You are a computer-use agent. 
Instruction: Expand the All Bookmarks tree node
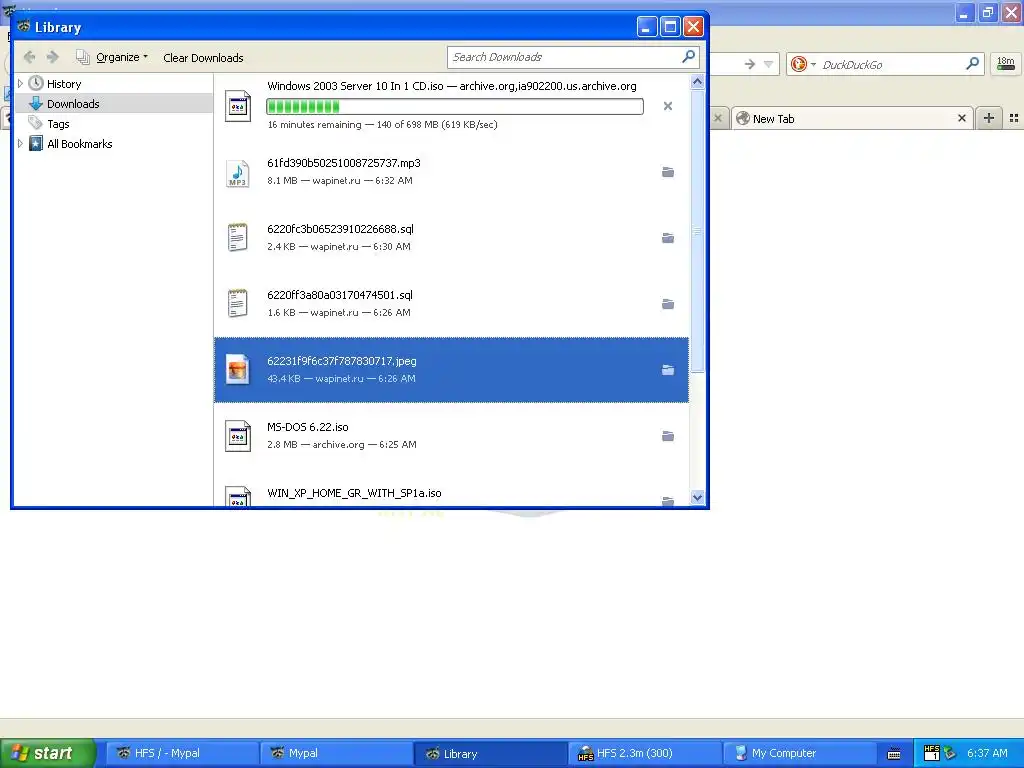20,144
